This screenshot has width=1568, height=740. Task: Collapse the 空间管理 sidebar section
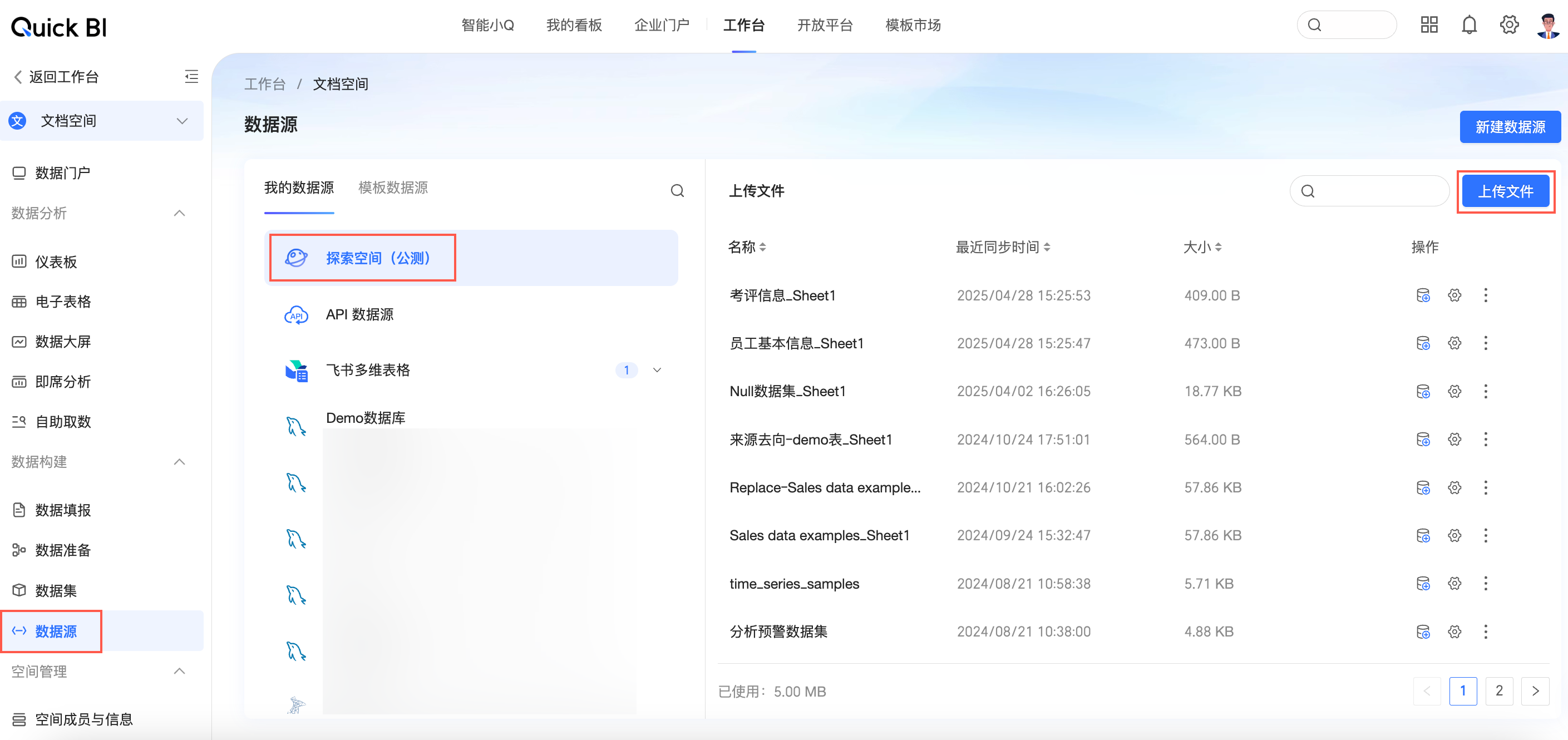coord(179,671)
